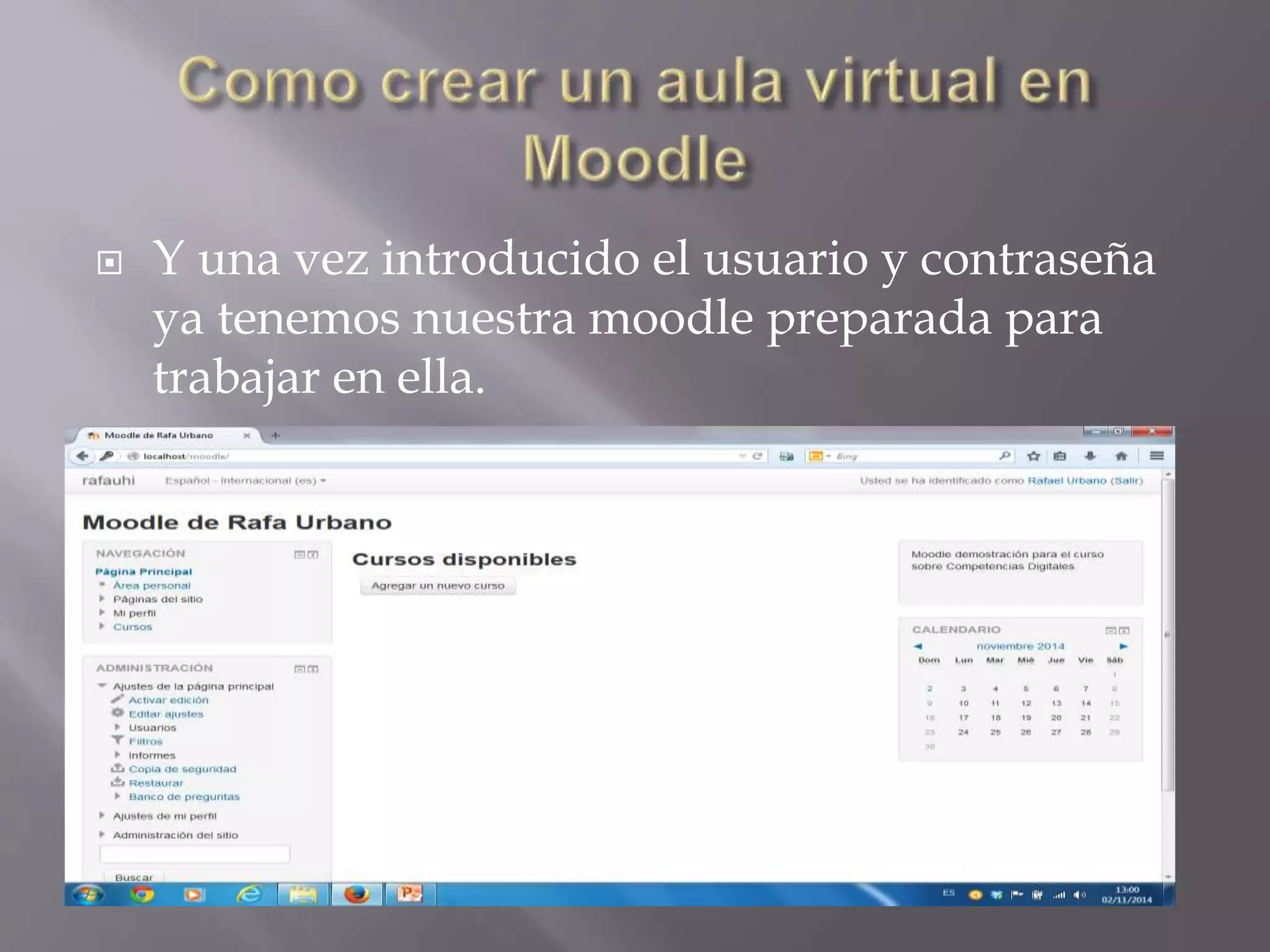Expand Administración del sitio
The height and width of the screenshot is (952, 1270).
click(x=102, y=835)
